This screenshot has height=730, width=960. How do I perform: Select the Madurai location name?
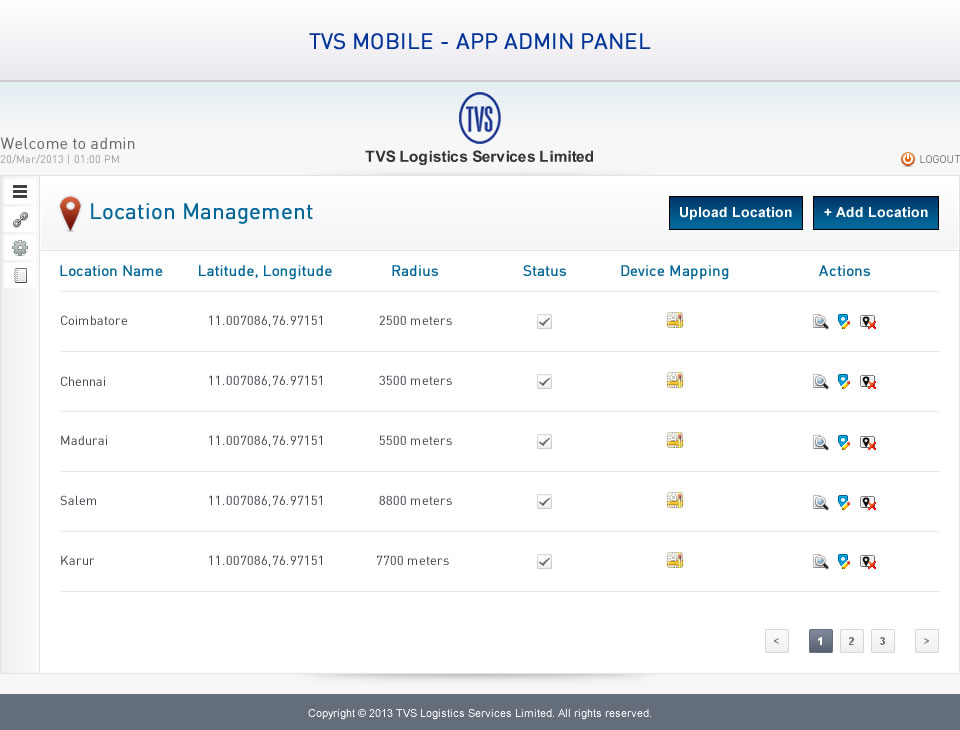[84, 441]
